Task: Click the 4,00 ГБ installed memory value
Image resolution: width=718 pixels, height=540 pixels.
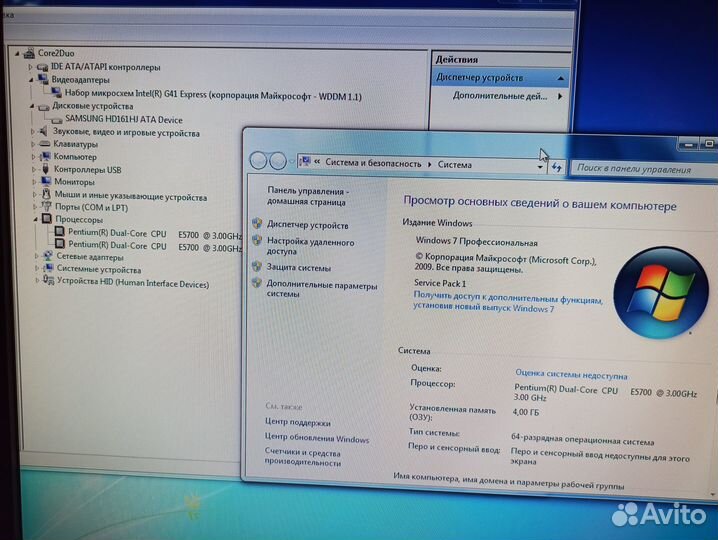Action: pos(526,412)
